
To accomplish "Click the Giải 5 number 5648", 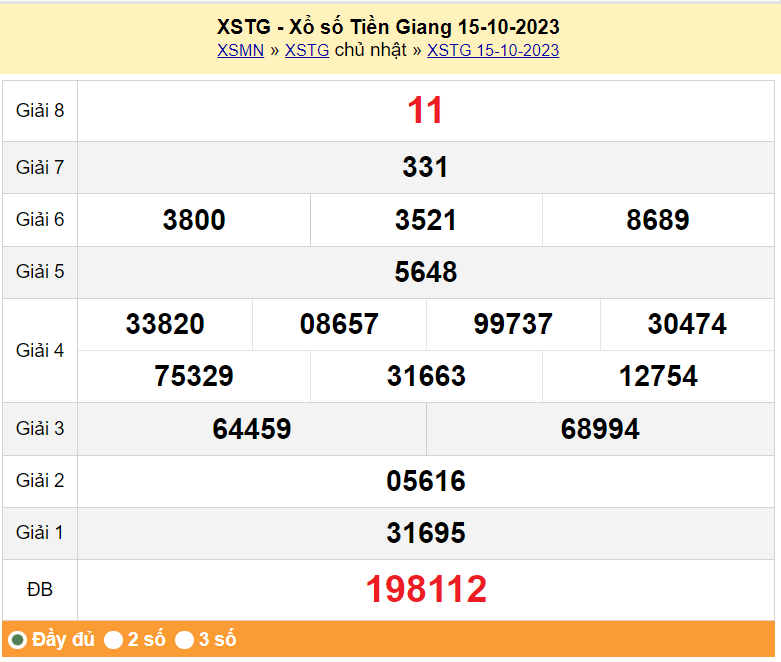I will tap(426, 272).
